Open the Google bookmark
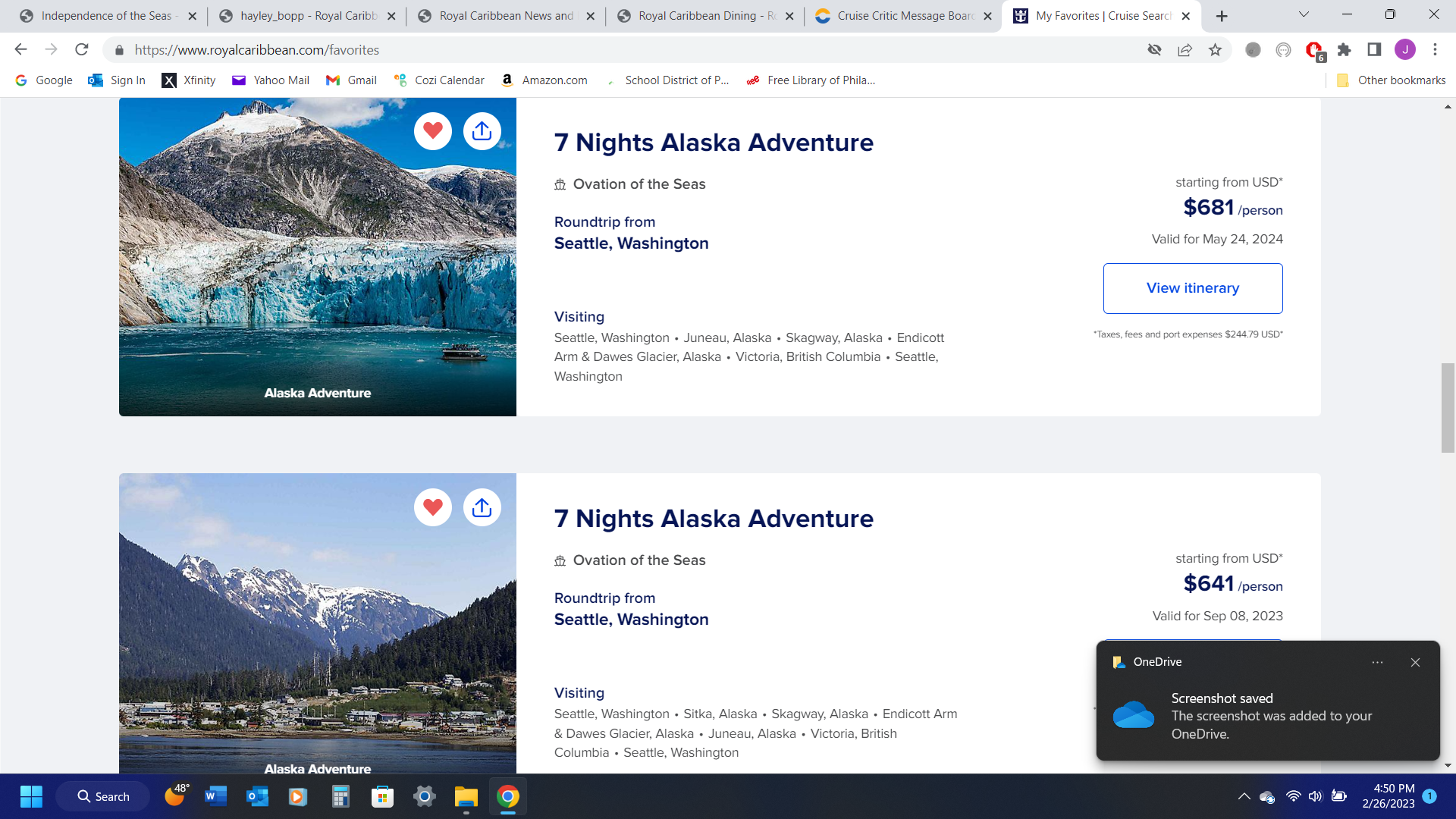Viewport: 1456px width, 819px height. [x=44, y=80]
